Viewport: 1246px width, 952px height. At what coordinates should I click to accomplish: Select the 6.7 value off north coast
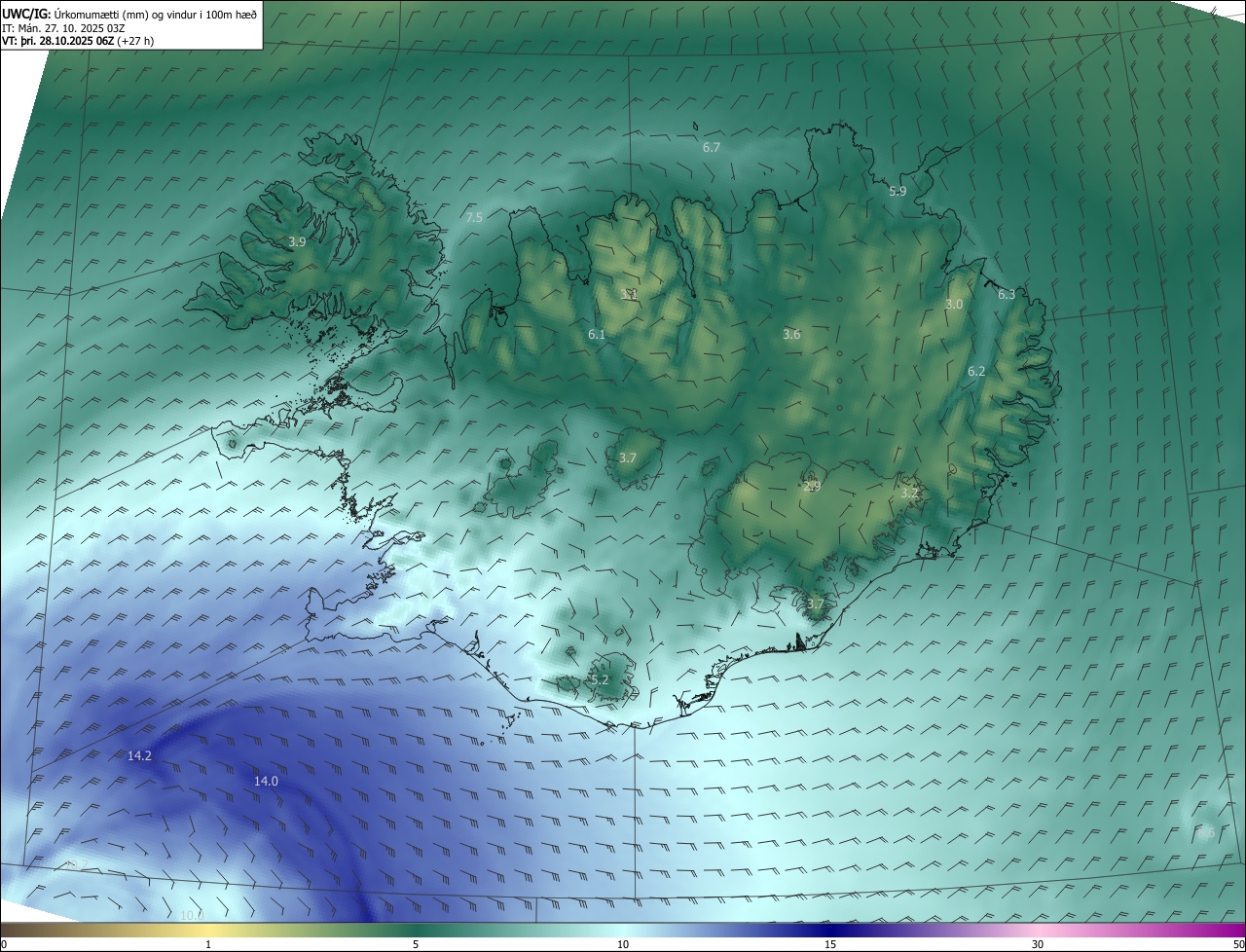click(x=712, y=148)
